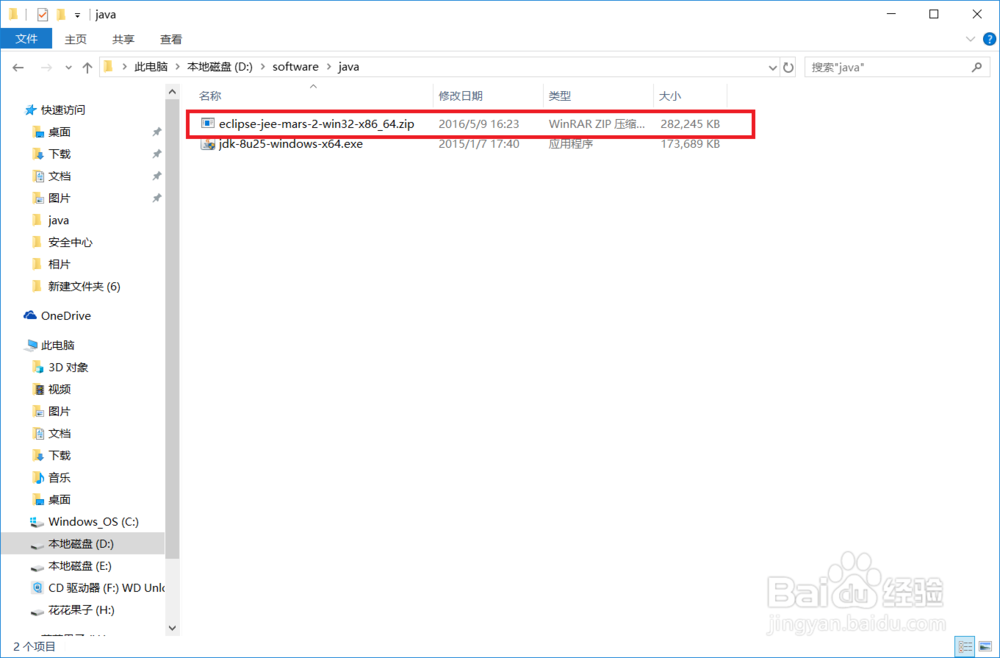Open the 花花果子 (H:) drive
Image resolution: width=1000 pixels, height=658 pixels.
pyautogui.click(x=81, y=610)
